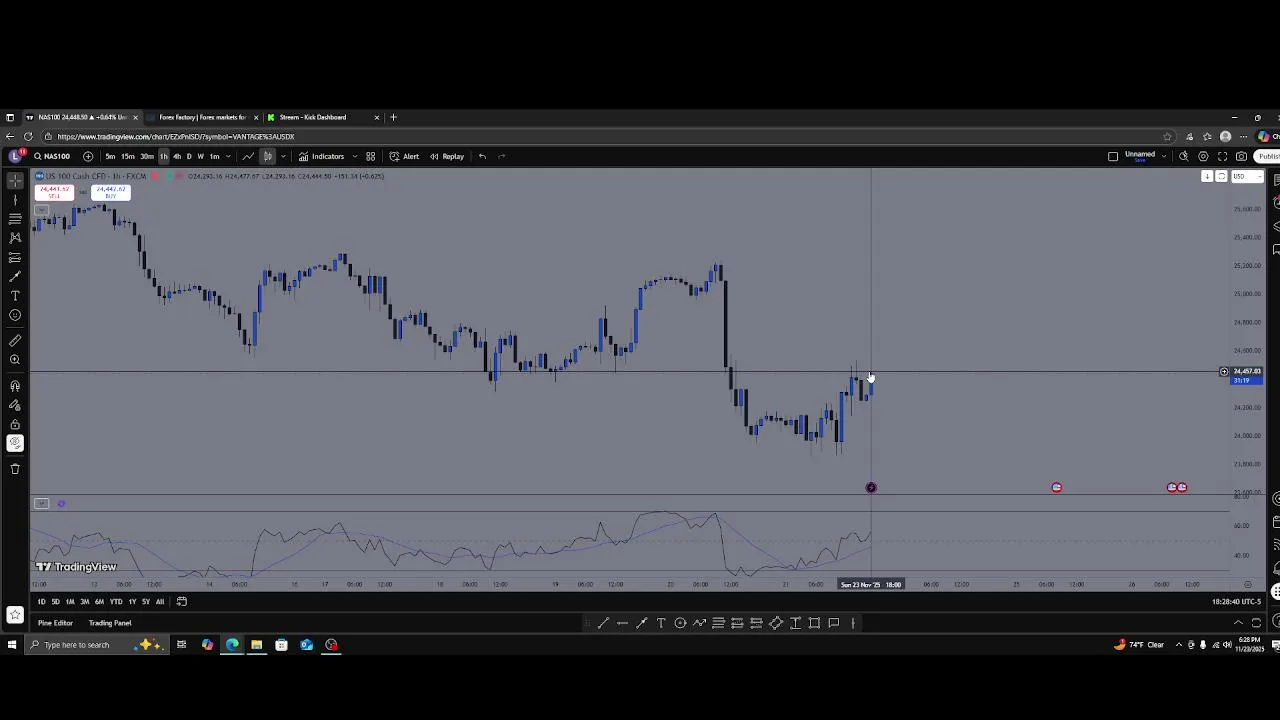Expand the favorite indicators dropdown arrow
The width and height of the screenshot is (1280, 720).
(x=354, y=156)
